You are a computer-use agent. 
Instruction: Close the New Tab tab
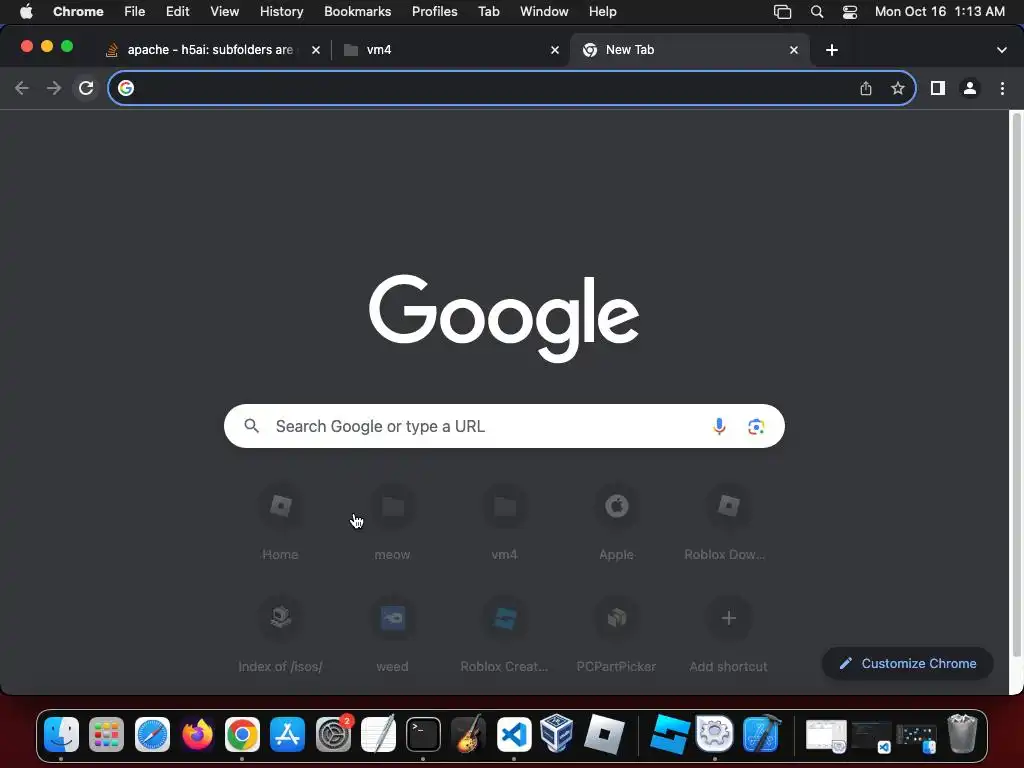(793, 50)
